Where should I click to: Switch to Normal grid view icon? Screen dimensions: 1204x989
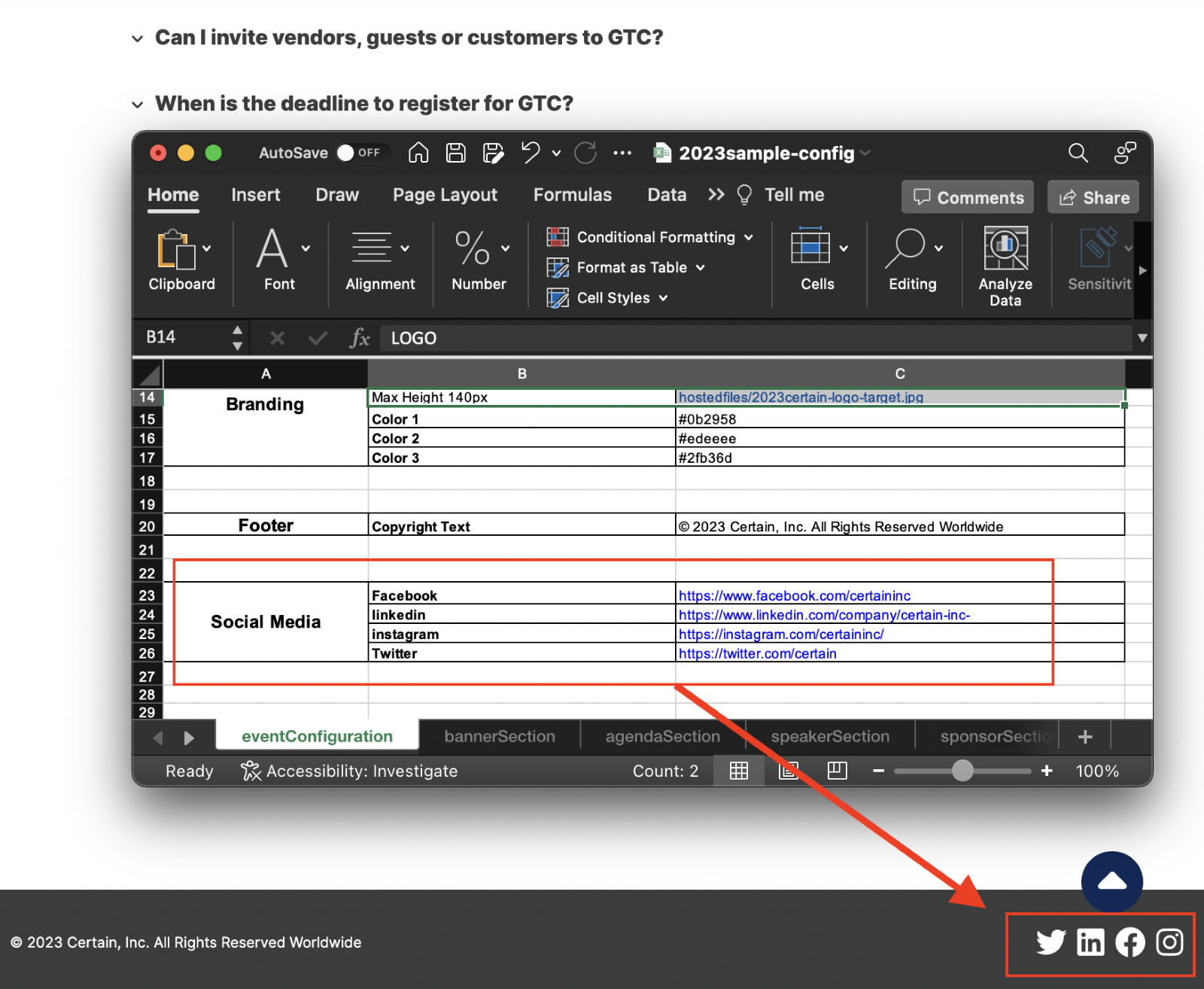(739, 771)
